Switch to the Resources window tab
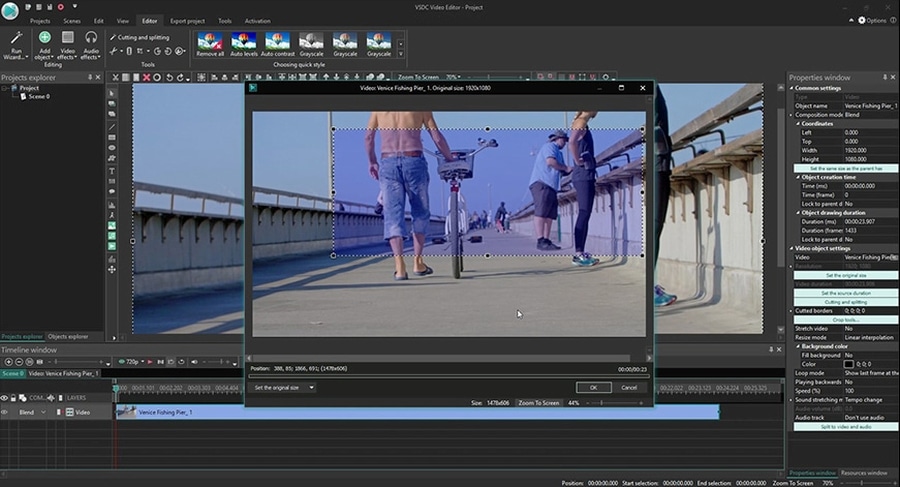Viewport: 900px width, 487px height. 863,472
